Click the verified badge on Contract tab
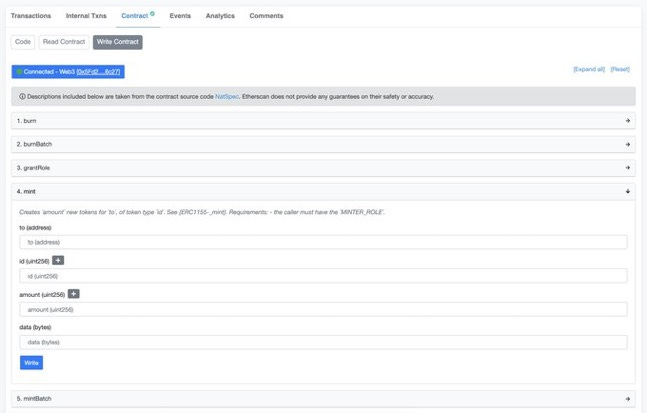The image size is (647, 413). pos(152,14)
